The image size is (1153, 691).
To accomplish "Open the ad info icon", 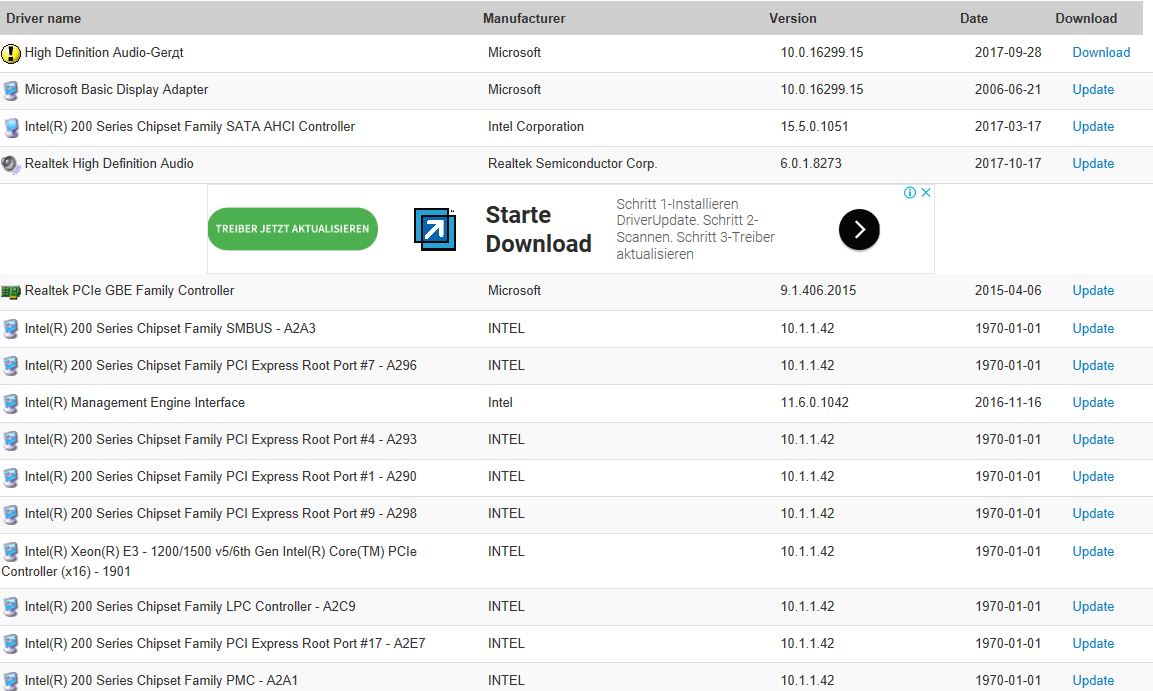I will coord(910,193).
